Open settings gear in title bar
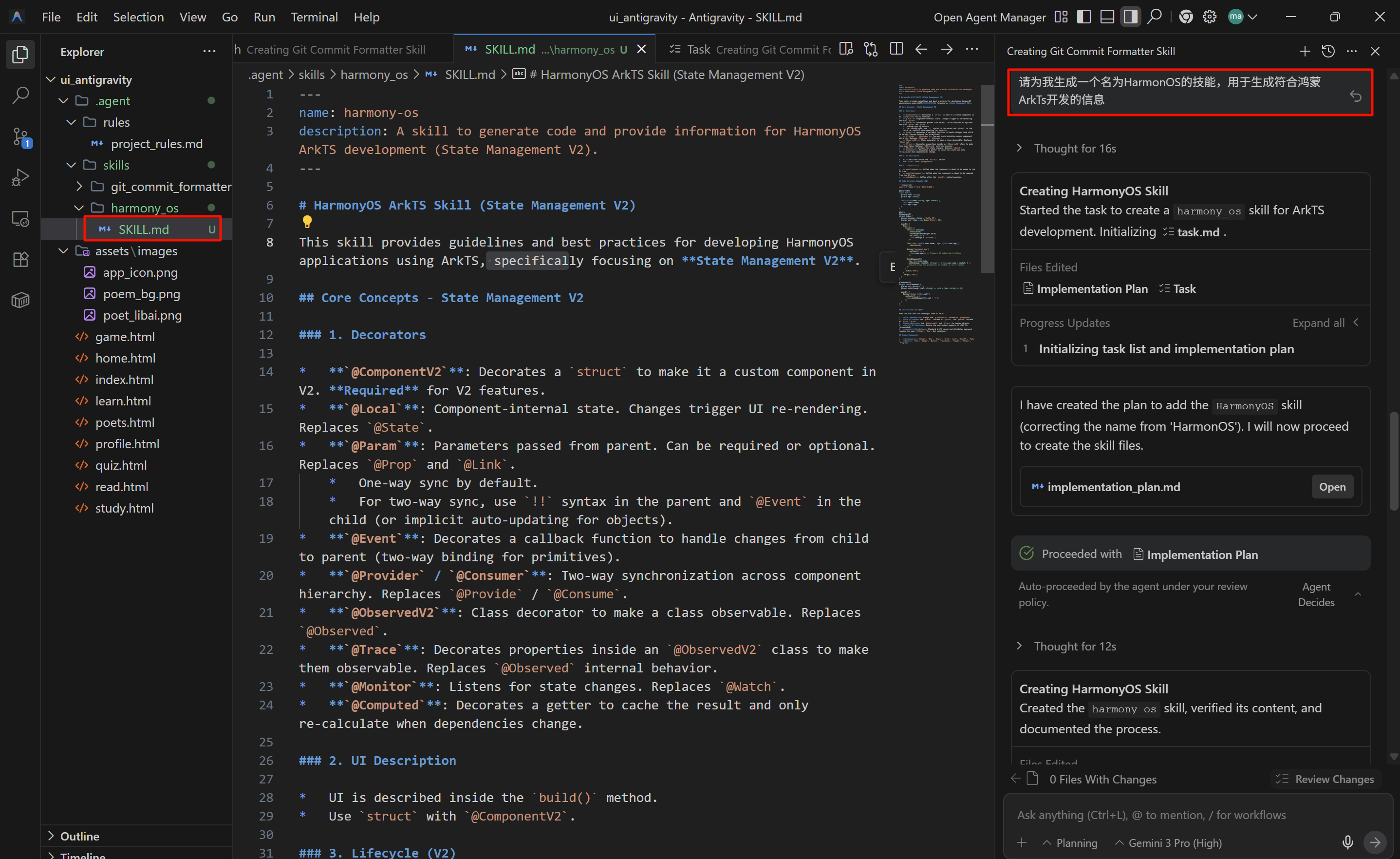 [1210, 17]
